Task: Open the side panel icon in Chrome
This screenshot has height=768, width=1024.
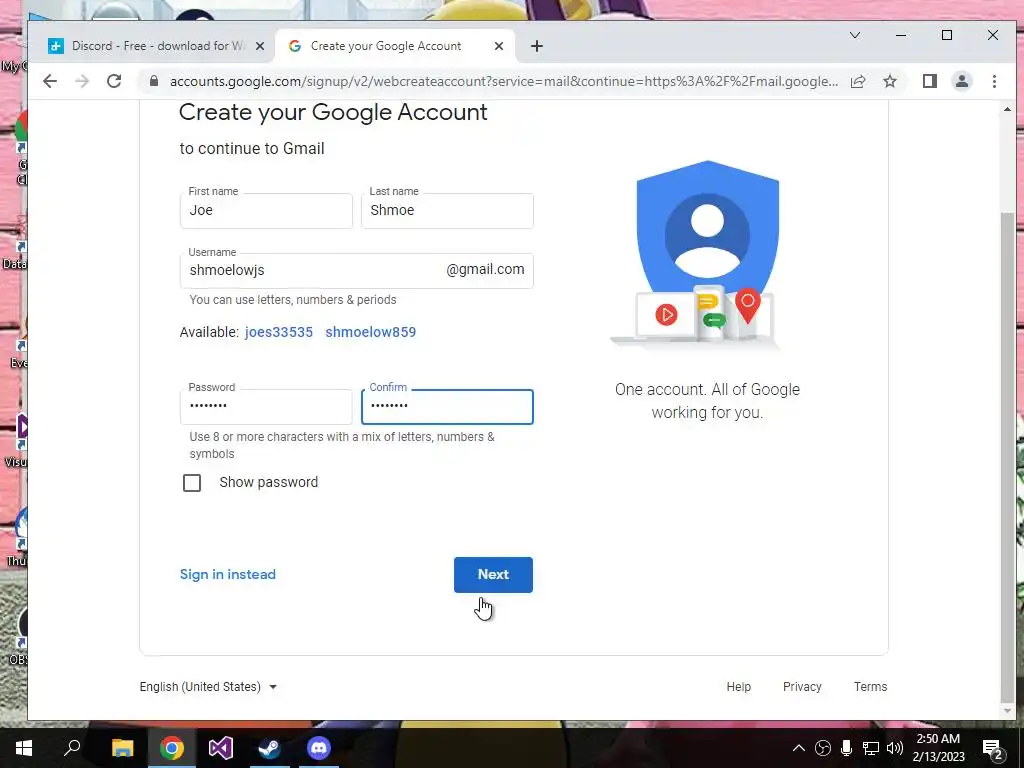Action: (x=930, y=81)
